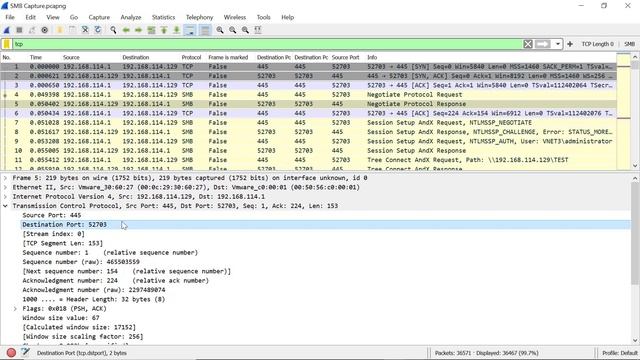The width and height of the screenshot is (640, 360).
Task: Sort packets by Protocol column
Action: [192, 58]
